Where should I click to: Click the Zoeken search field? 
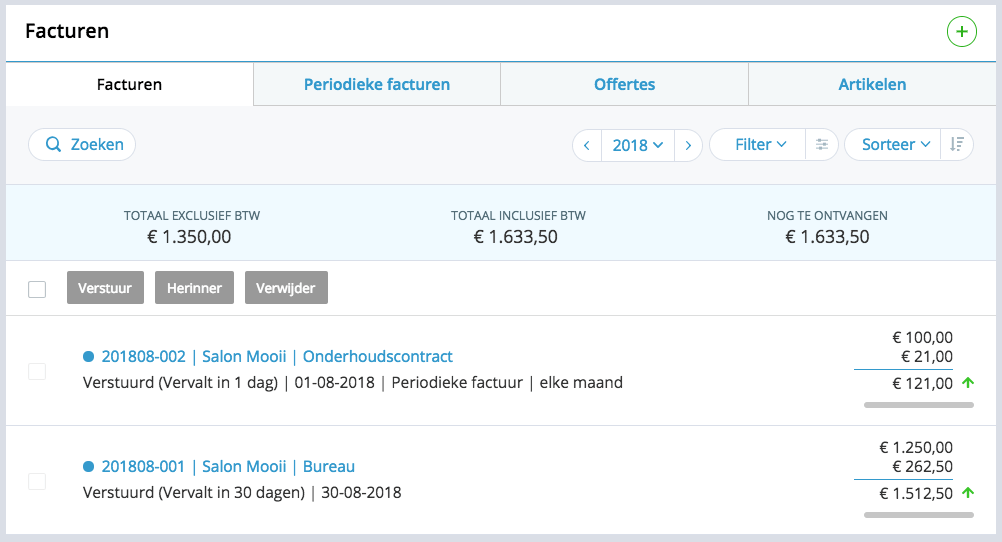(x=83, y=145)
